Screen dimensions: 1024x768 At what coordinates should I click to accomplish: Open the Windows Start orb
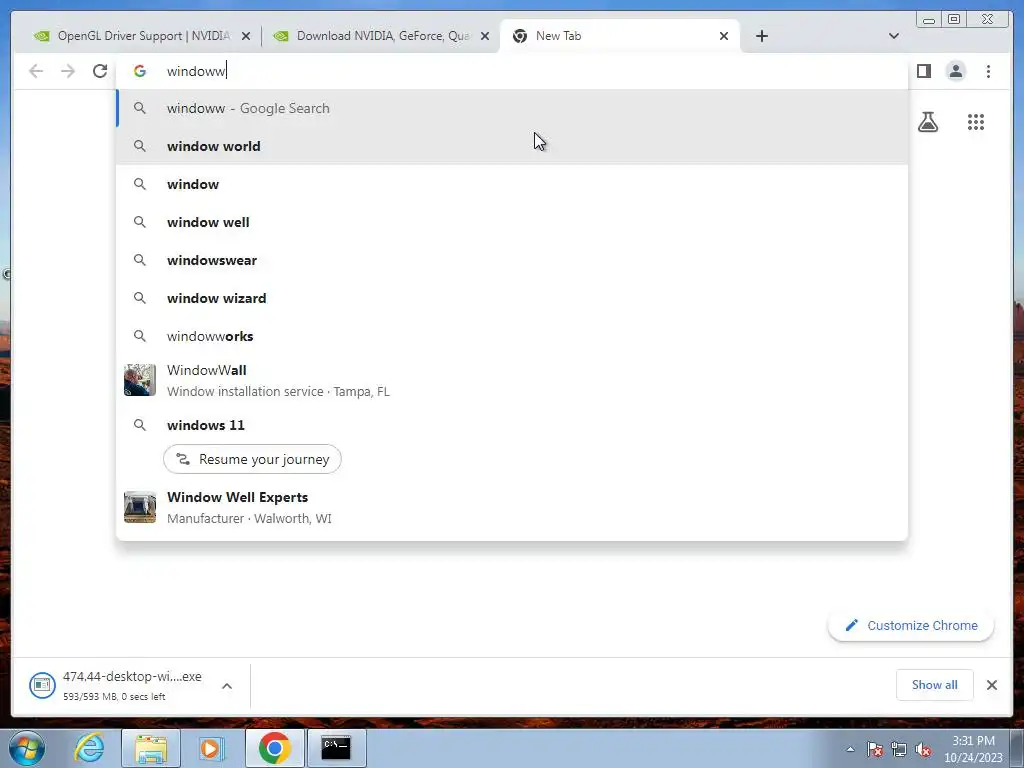(x=27, y=748)
